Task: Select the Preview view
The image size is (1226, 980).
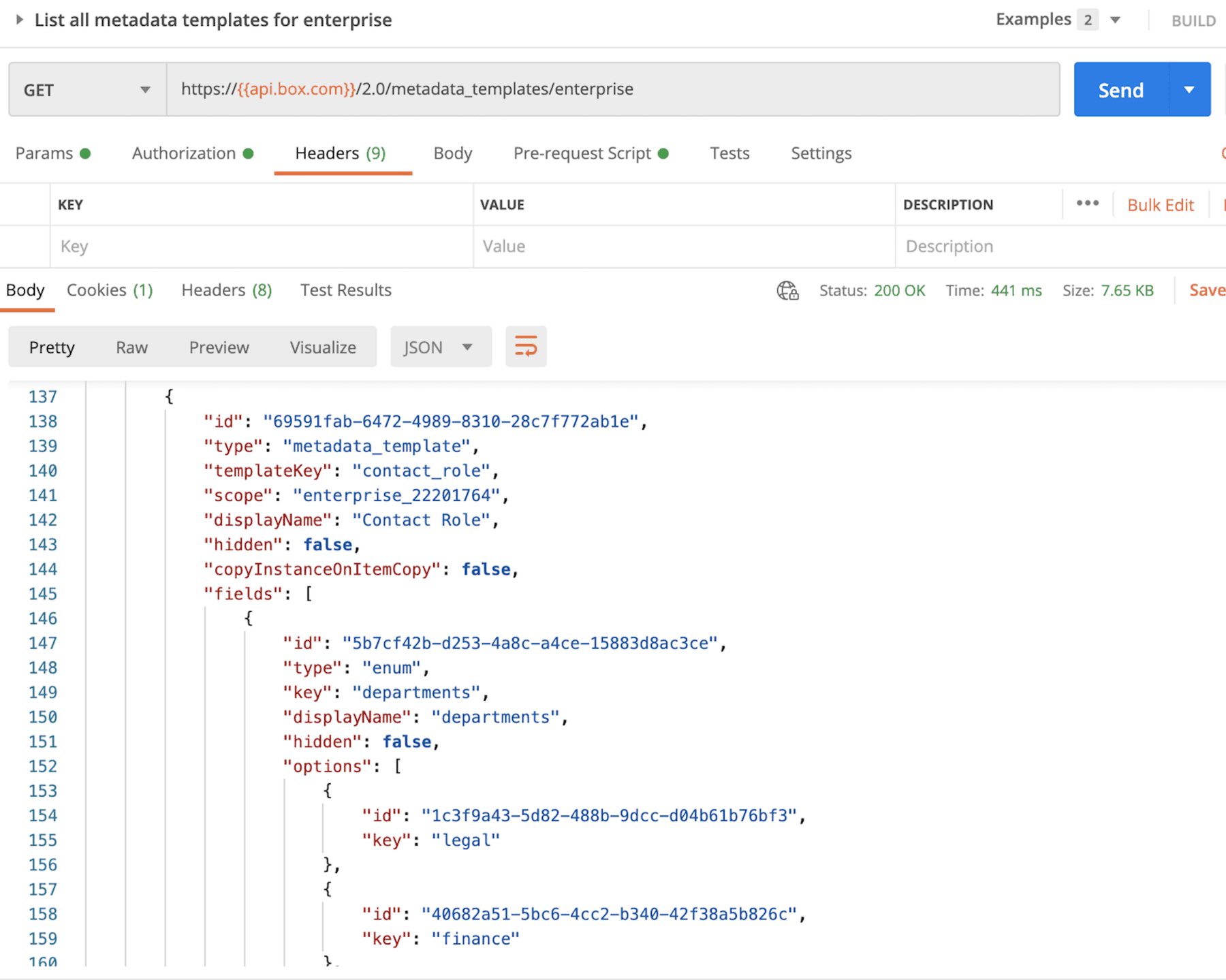Action: click(x=219, y=347)
